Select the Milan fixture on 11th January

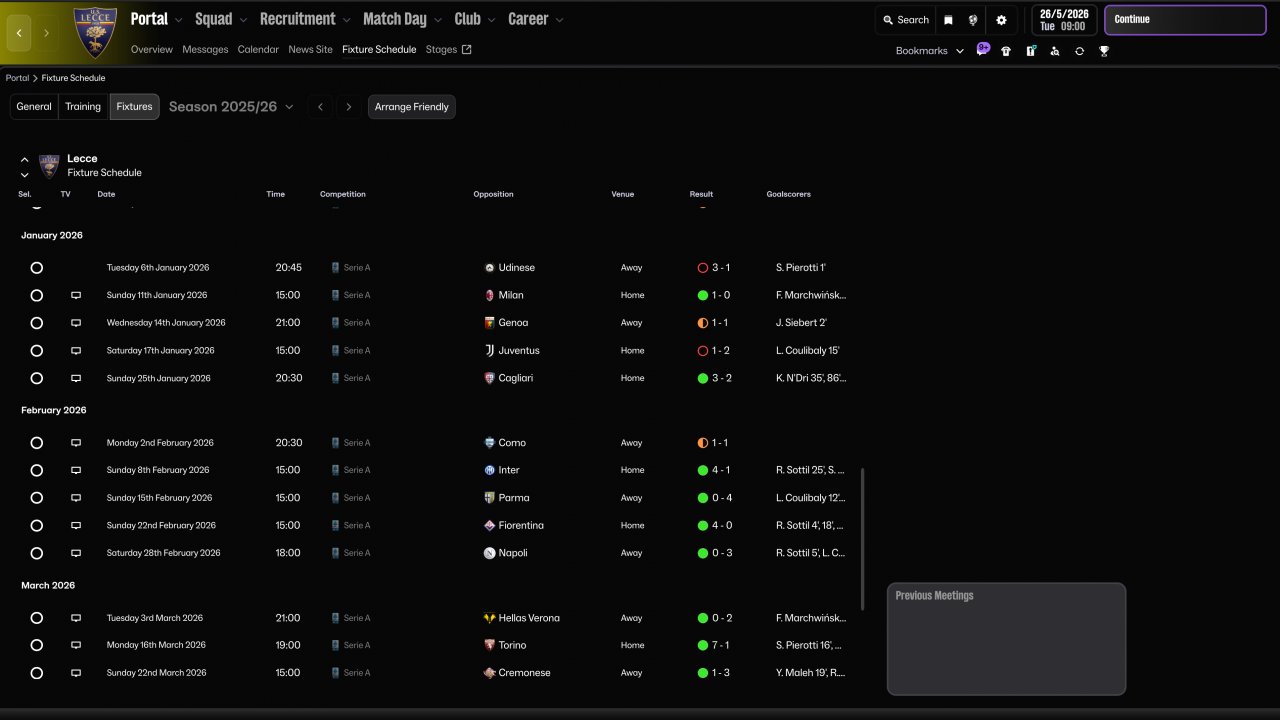point(37,295)
